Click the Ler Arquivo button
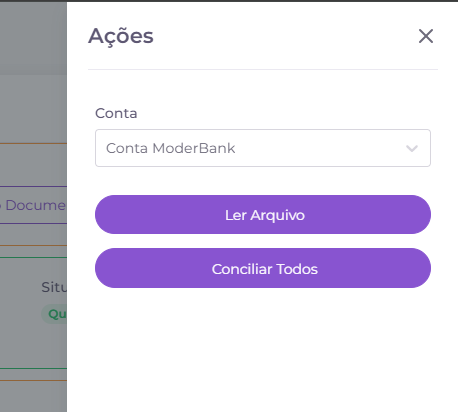 coord(263,215)
